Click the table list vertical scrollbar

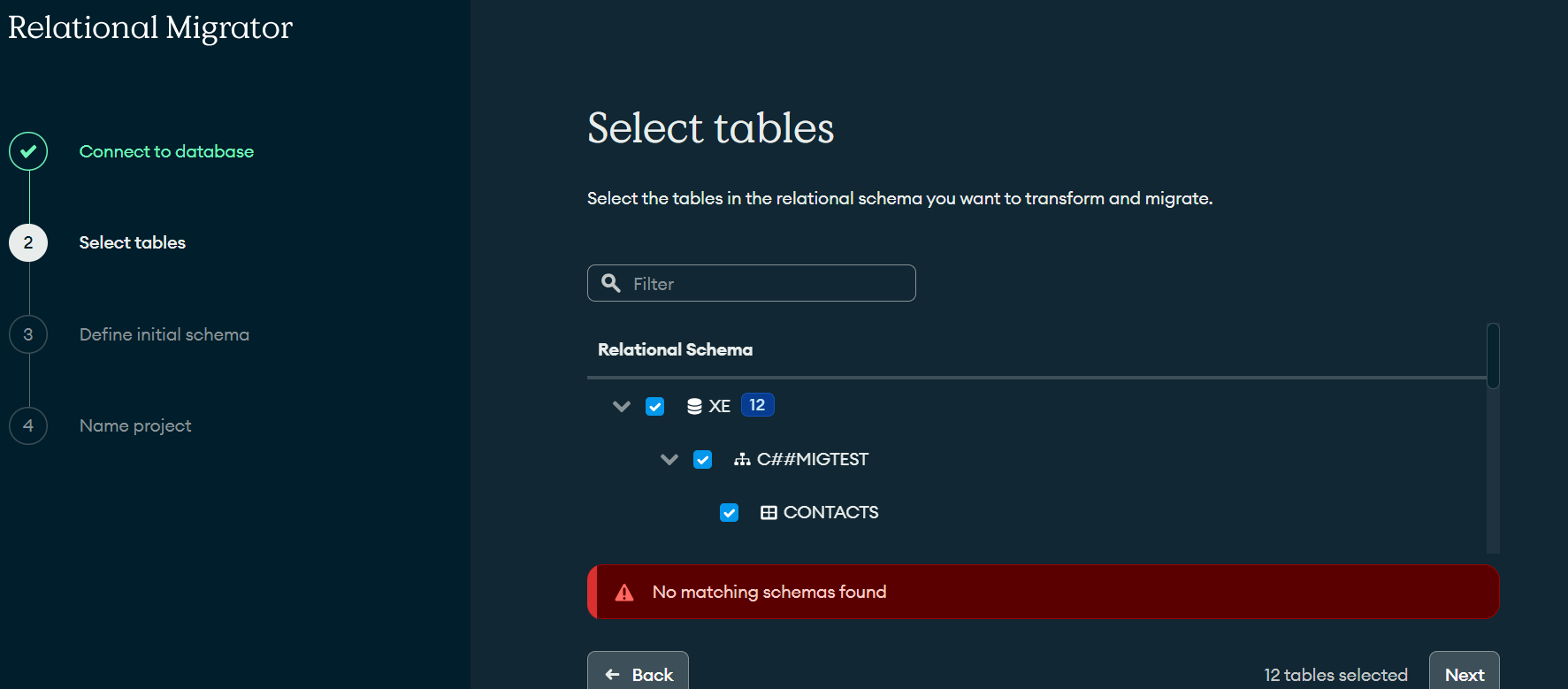point(1493,356)
